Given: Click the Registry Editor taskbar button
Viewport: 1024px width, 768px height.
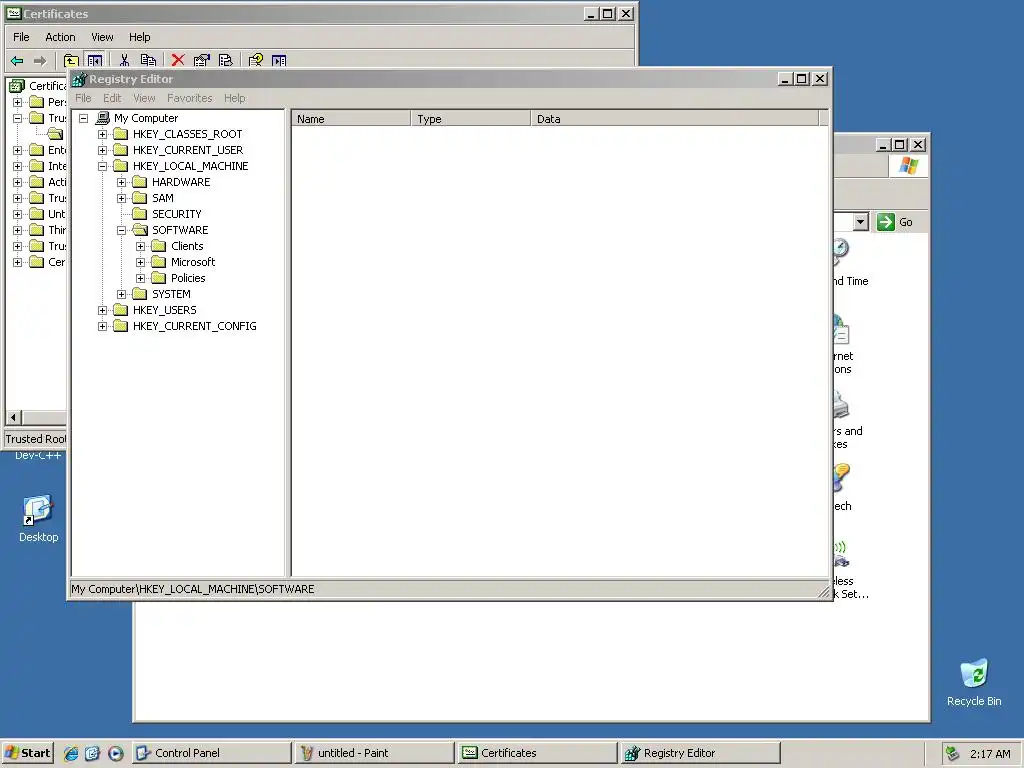Looking at the screenshot, I should [701, 753].
